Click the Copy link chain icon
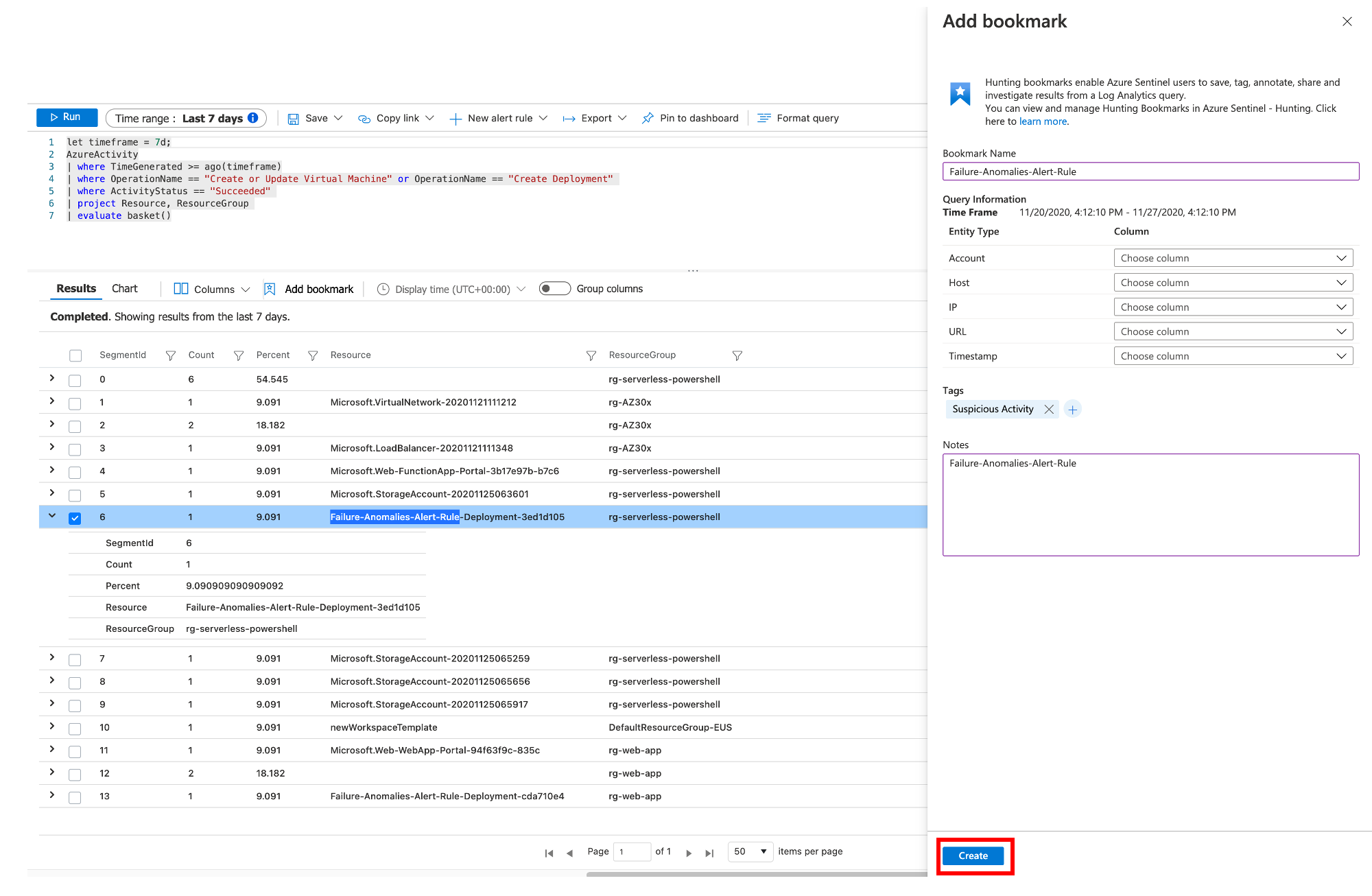The height and width of the screenshot is (896, 1372). click(364, 119)
